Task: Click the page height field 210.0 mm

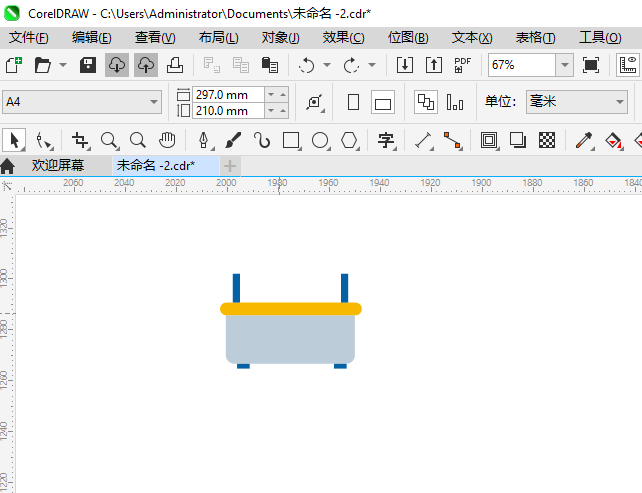Action: [228, 111]
